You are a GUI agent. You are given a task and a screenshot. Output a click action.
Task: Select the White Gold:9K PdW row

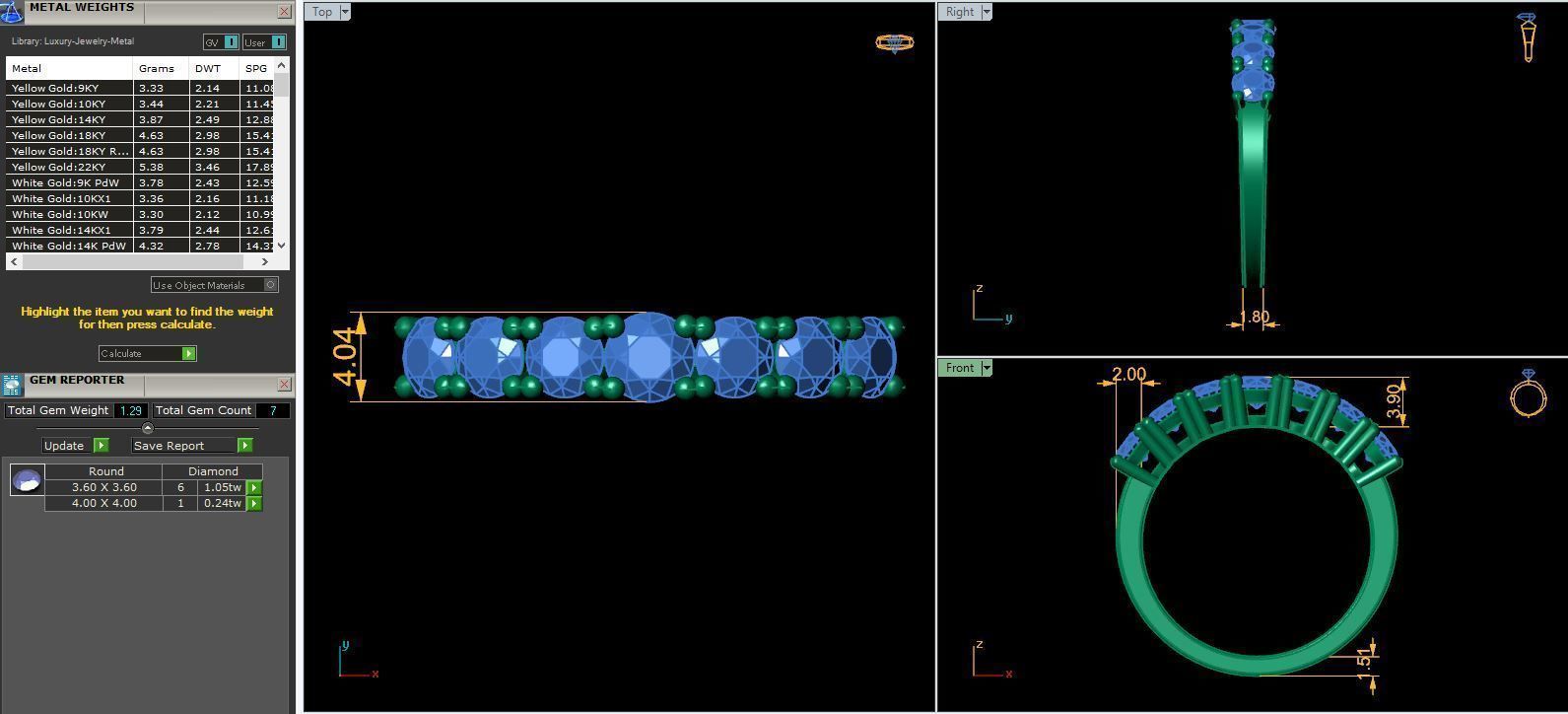[x=140, y=182]
